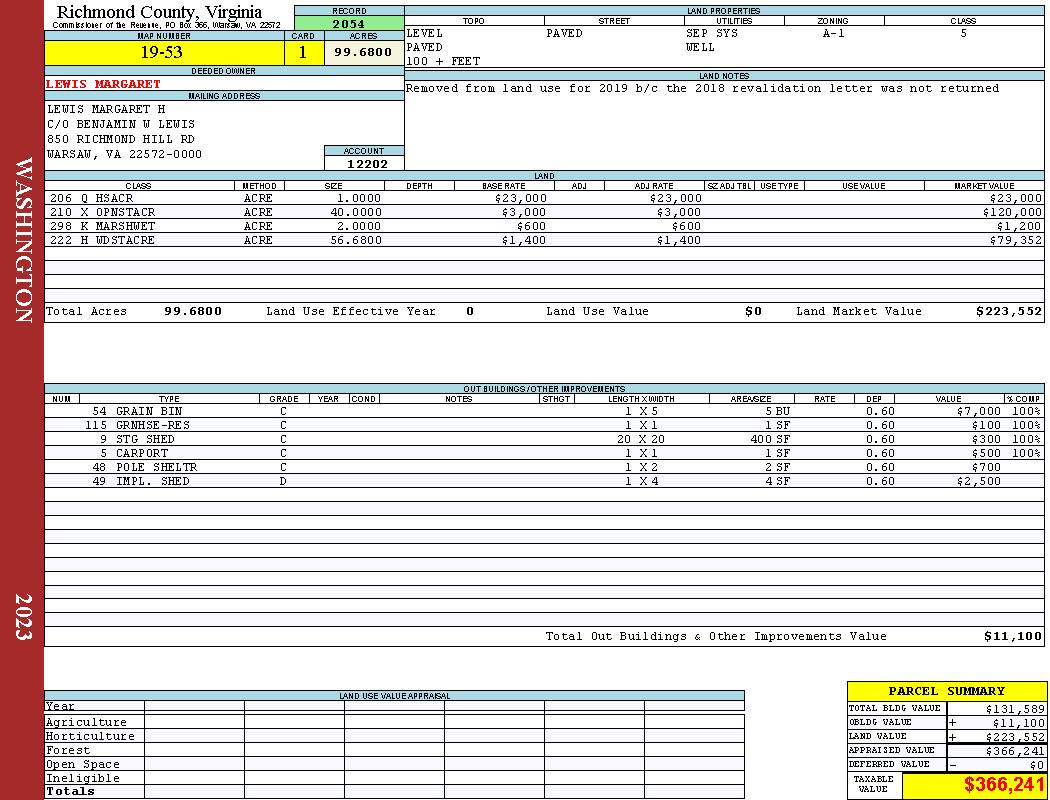Screen dimensions: 1050x800
Task: Click storage shed dimensions 20 X 20
Action: click(x=642, y=439)
